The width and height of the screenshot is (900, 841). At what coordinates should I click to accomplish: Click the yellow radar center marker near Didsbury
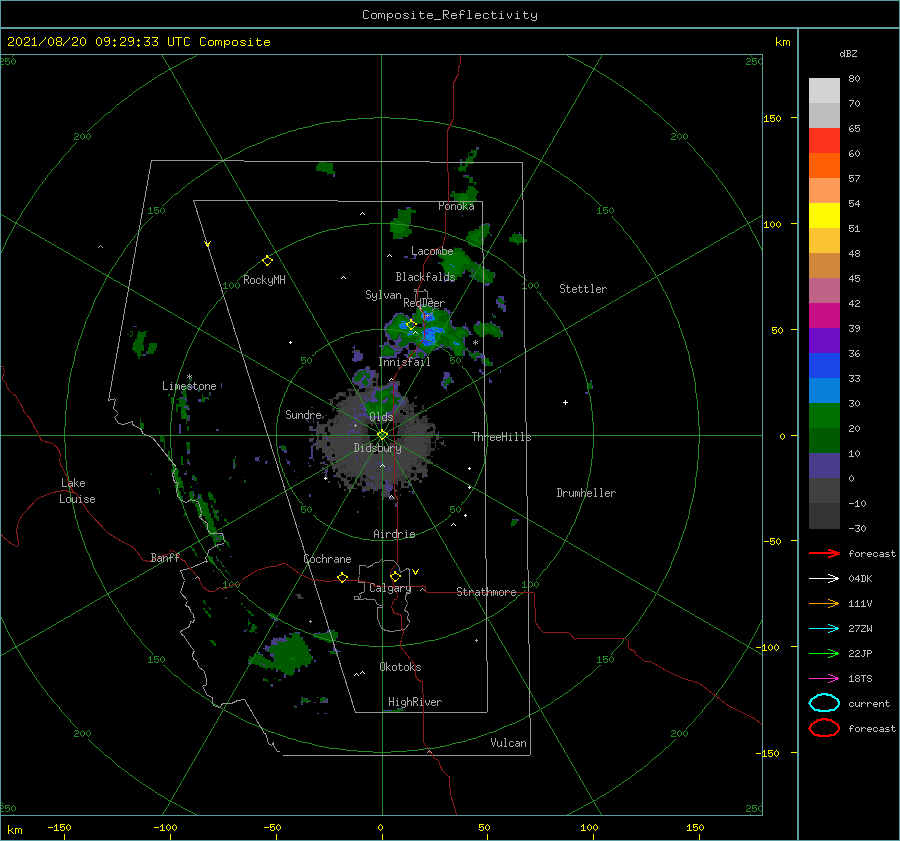tap(382, 435)
